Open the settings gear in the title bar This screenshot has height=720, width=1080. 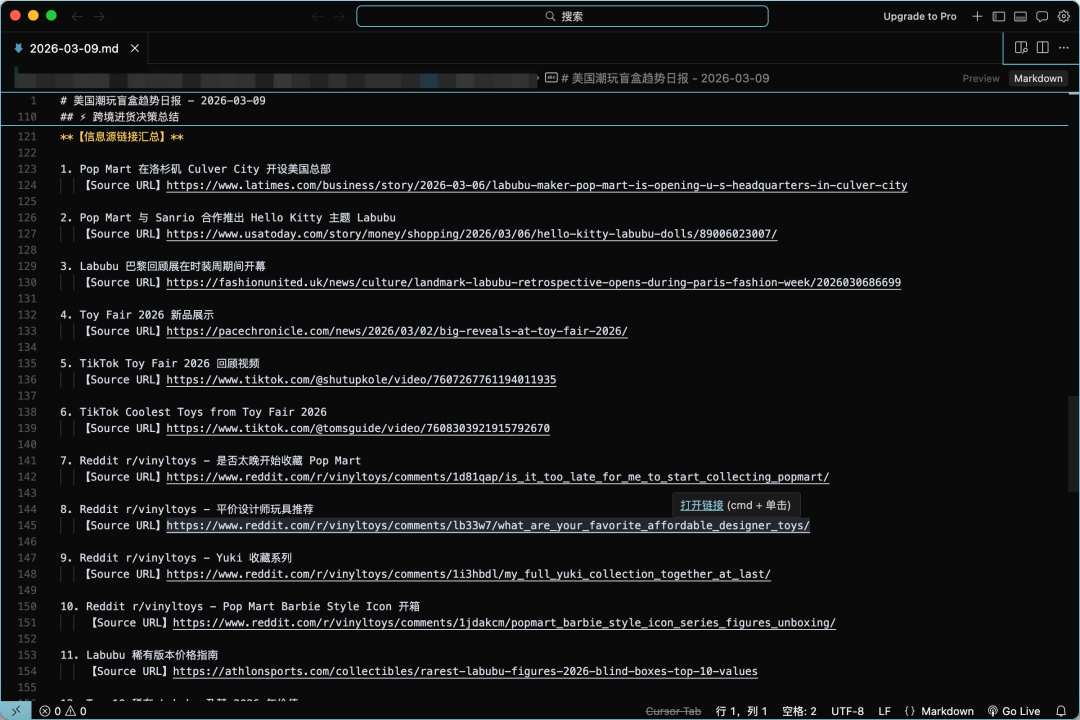coord(1063,16)
